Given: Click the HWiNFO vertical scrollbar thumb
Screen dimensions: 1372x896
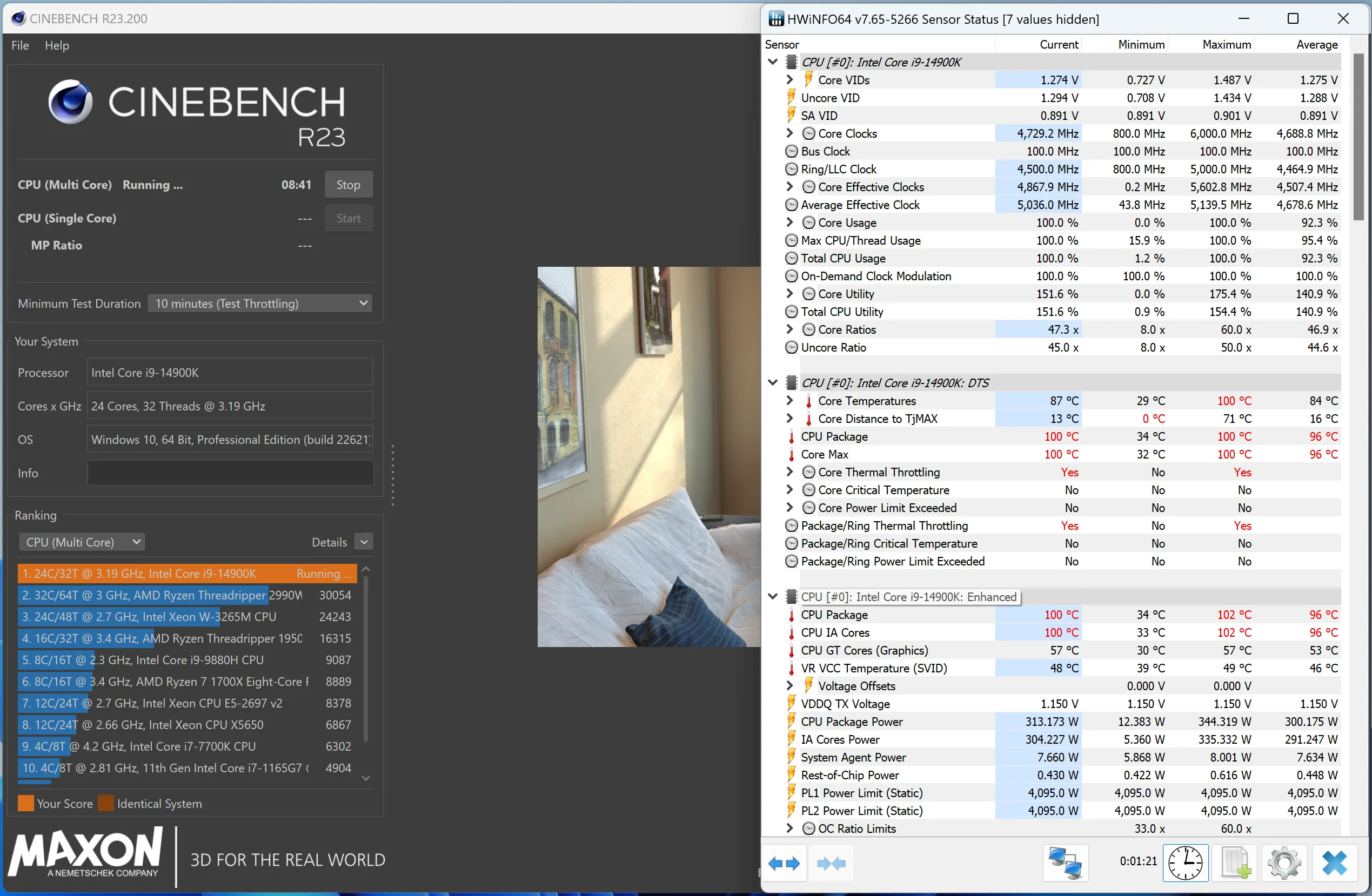Looking at the screenshot, I should pyautogui.click(x=1358, y=137).
